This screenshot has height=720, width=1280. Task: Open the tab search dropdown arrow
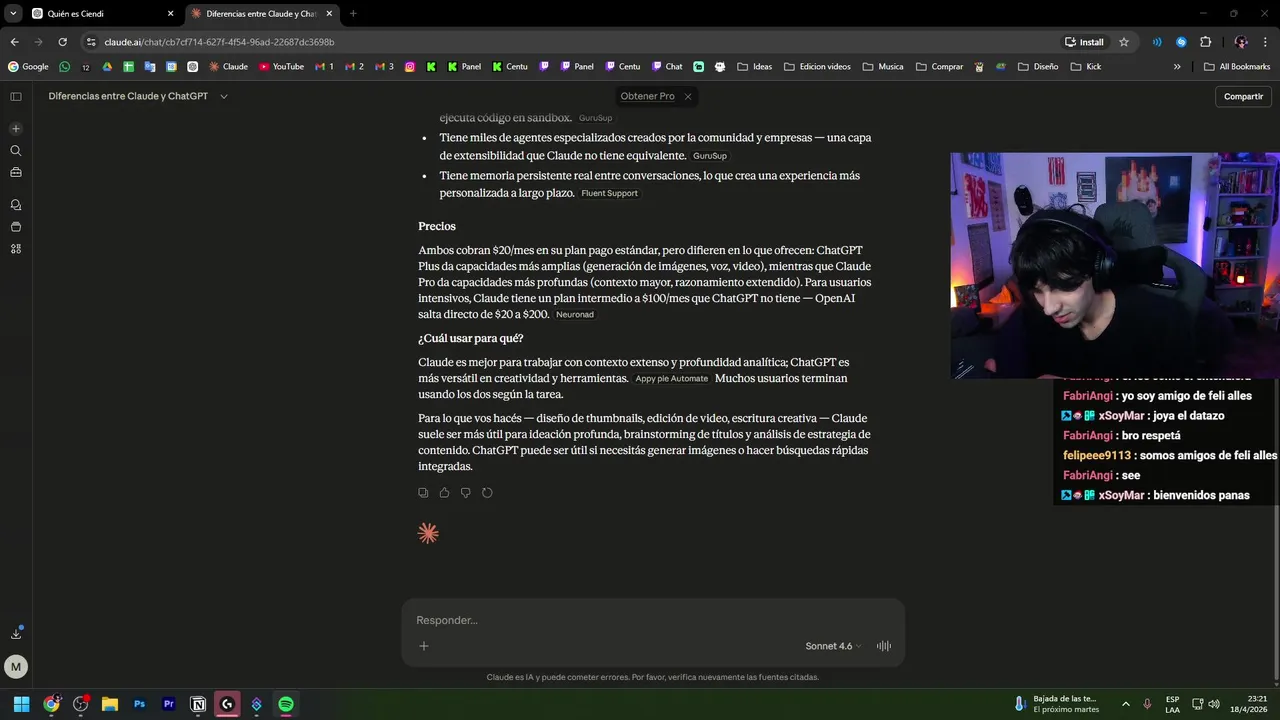point(13,14)
